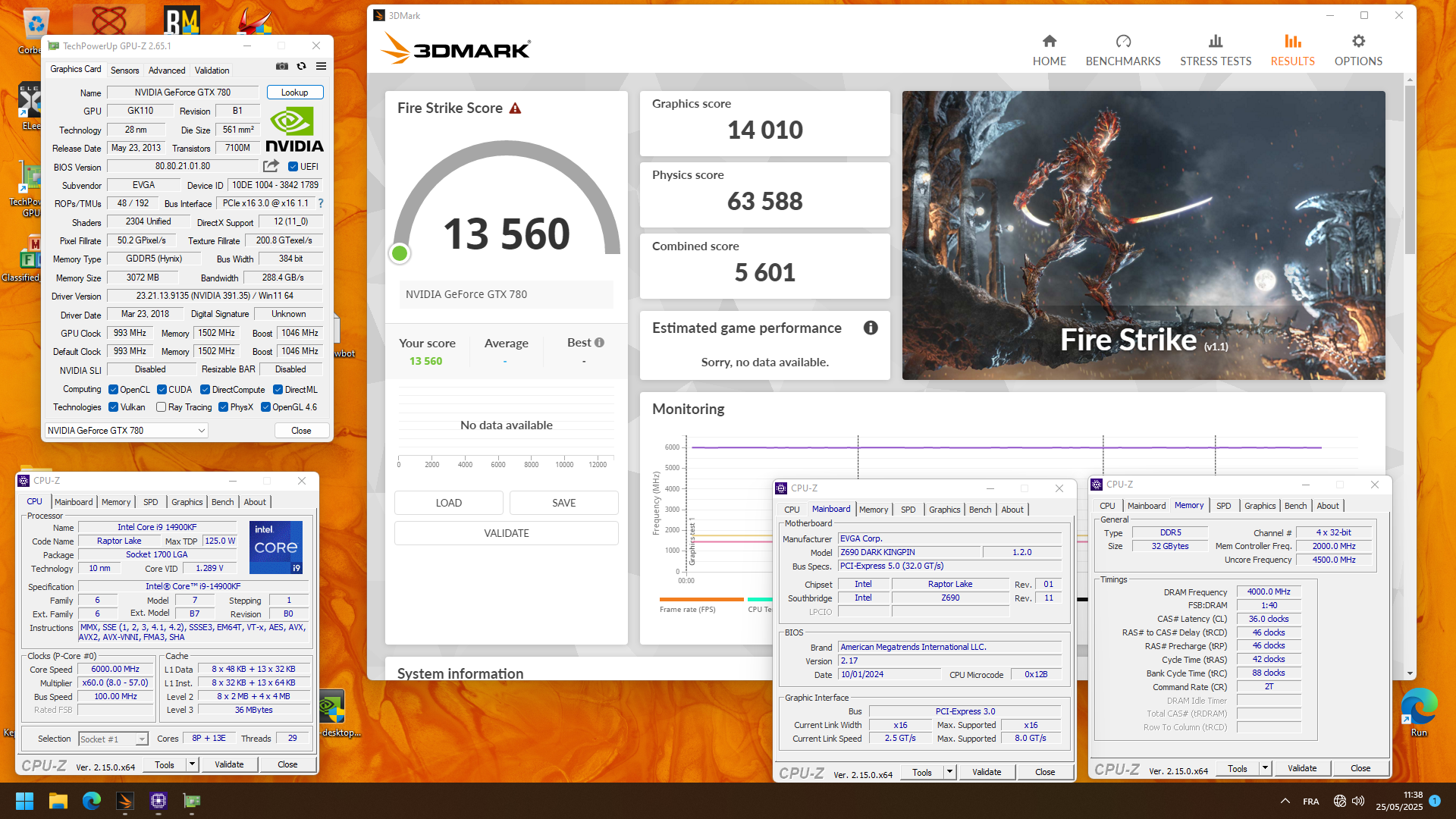This screenshot has height=819, width=1456.
Task: Switch to the Validation tab in GPU-Z
Action: click(x=212, y=70)
